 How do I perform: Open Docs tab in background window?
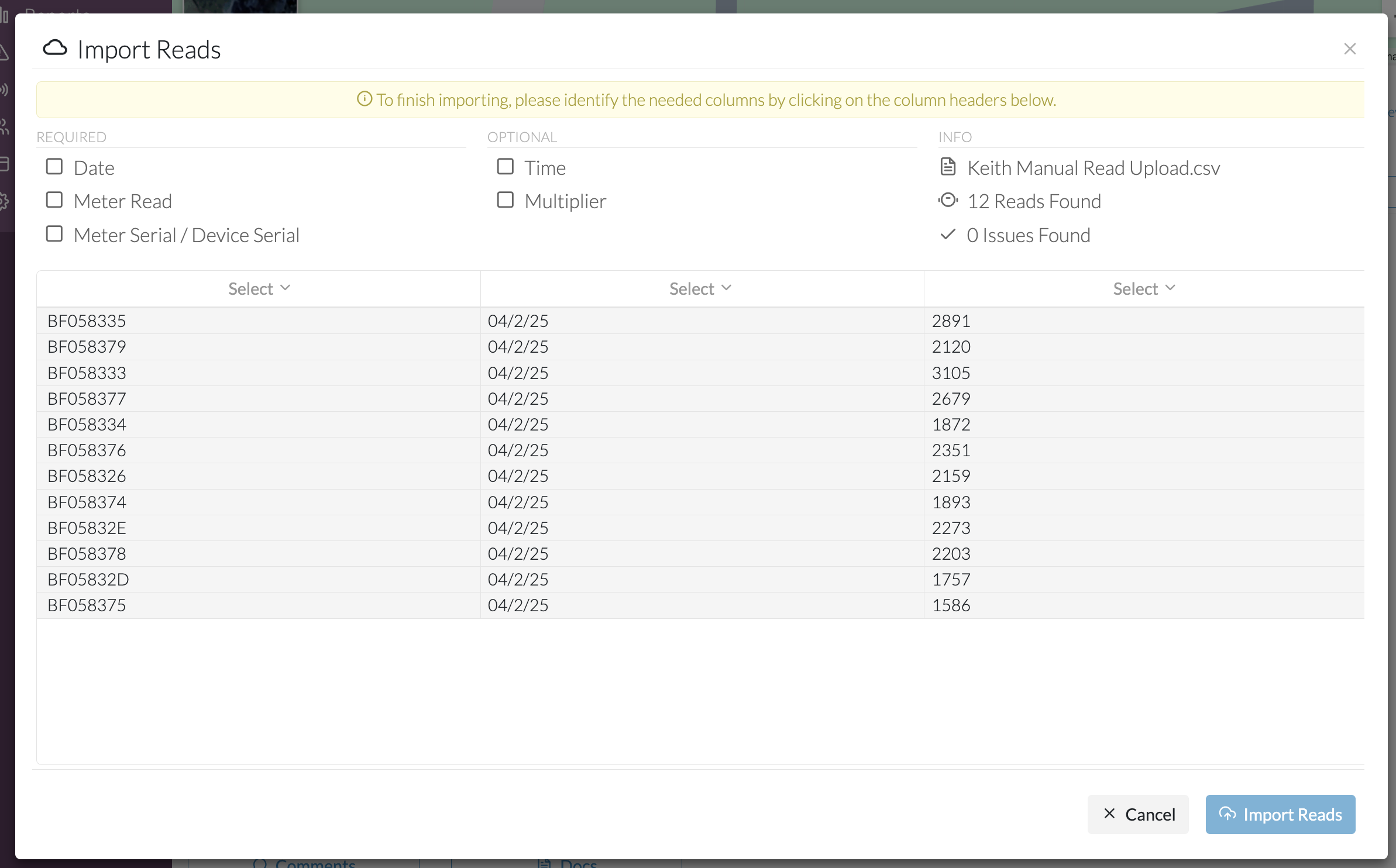click(x=568, y=863)
